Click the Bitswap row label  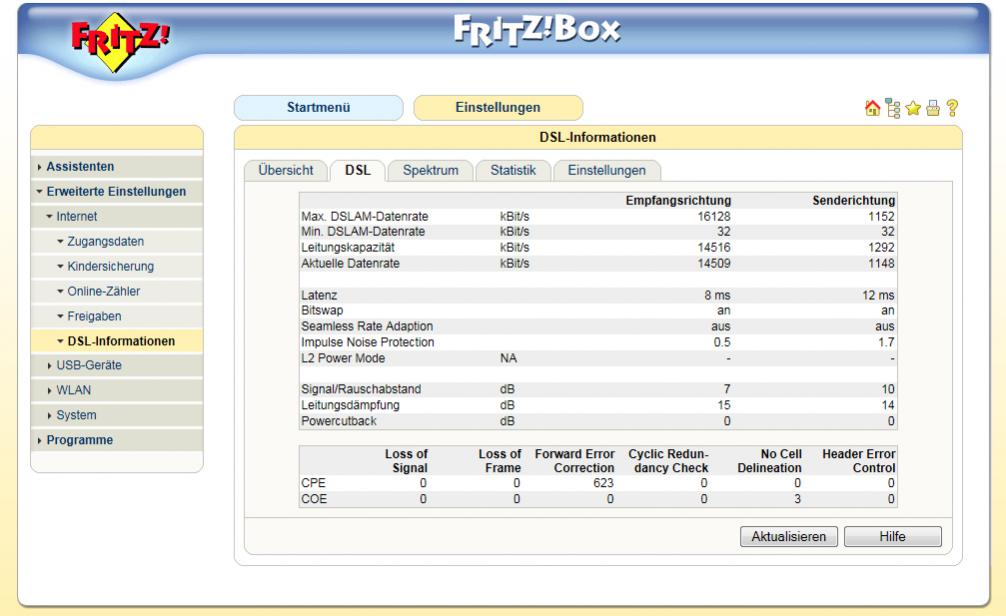point(322,311)
